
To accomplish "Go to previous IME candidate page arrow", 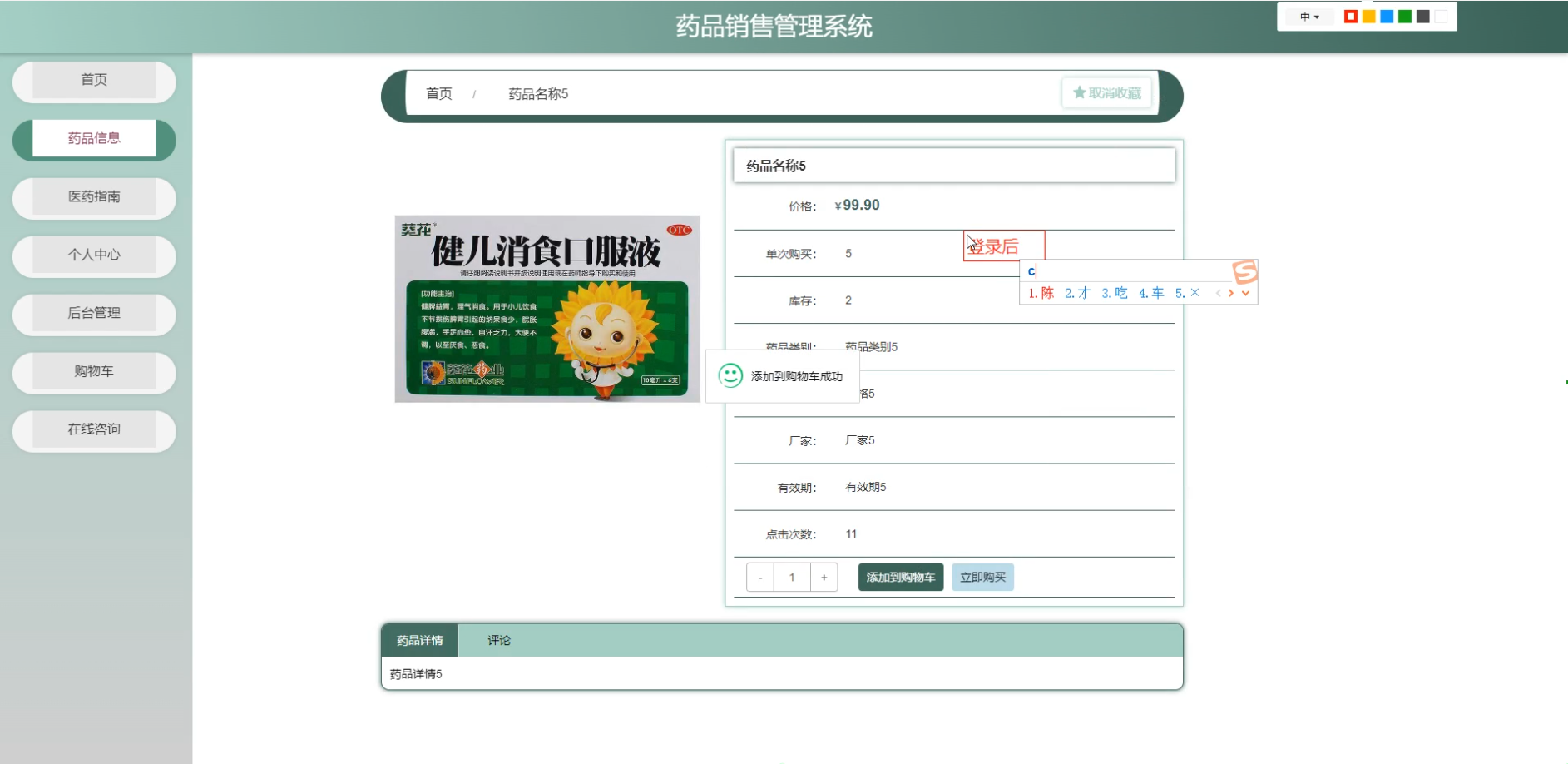I will [x=1219, y=293].
